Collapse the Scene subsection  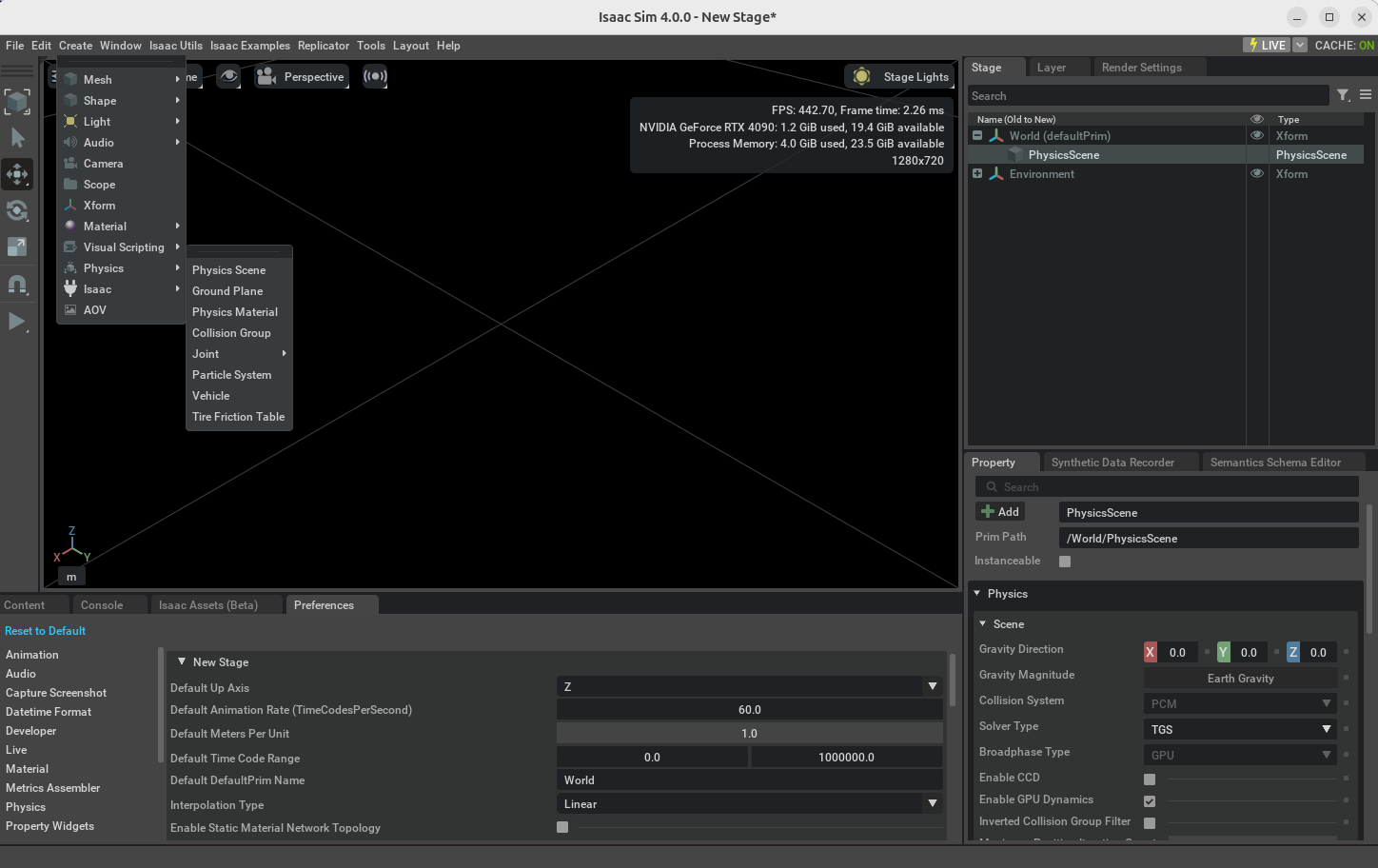(x=983, y=624)
